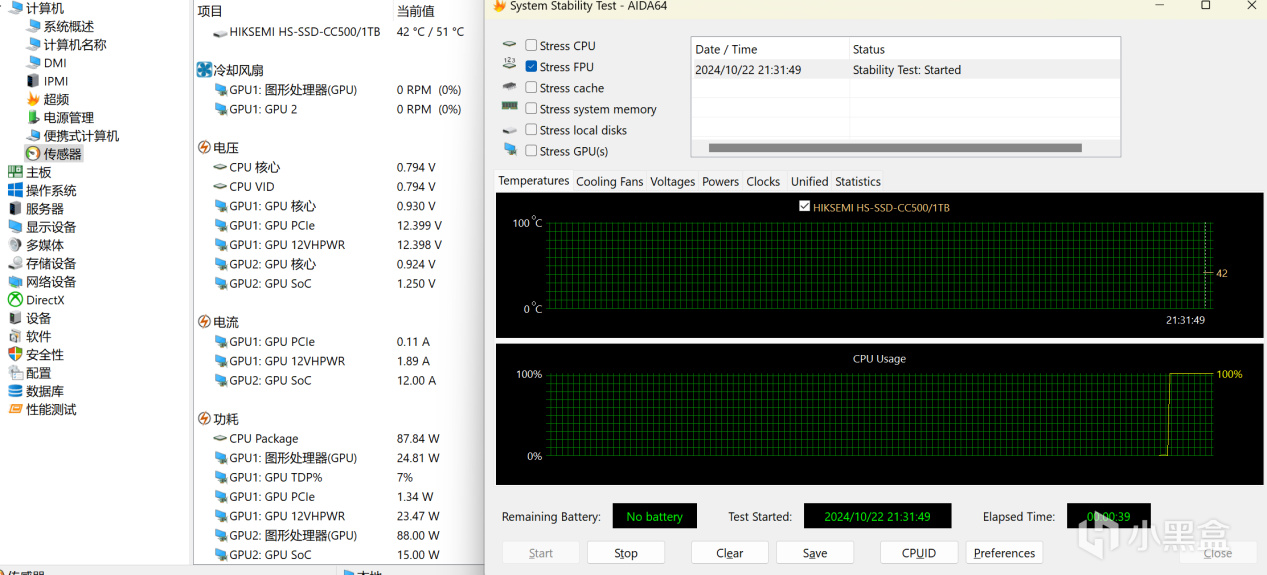This screenshot has width=1267, height=575.
Task: Tick the Stress system memory checkbox
Action: [x=531, y=108]
